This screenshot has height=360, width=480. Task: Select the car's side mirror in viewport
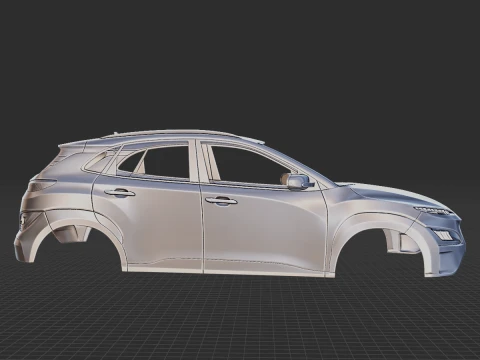pyautogui.click(x=297, y=181)
